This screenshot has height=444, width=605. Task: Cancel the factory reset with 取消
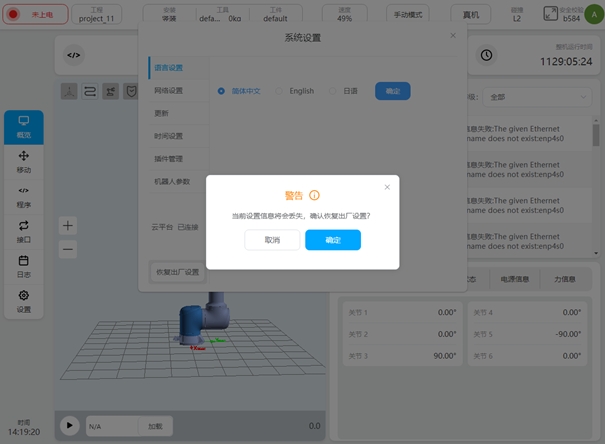coord(272,240)
